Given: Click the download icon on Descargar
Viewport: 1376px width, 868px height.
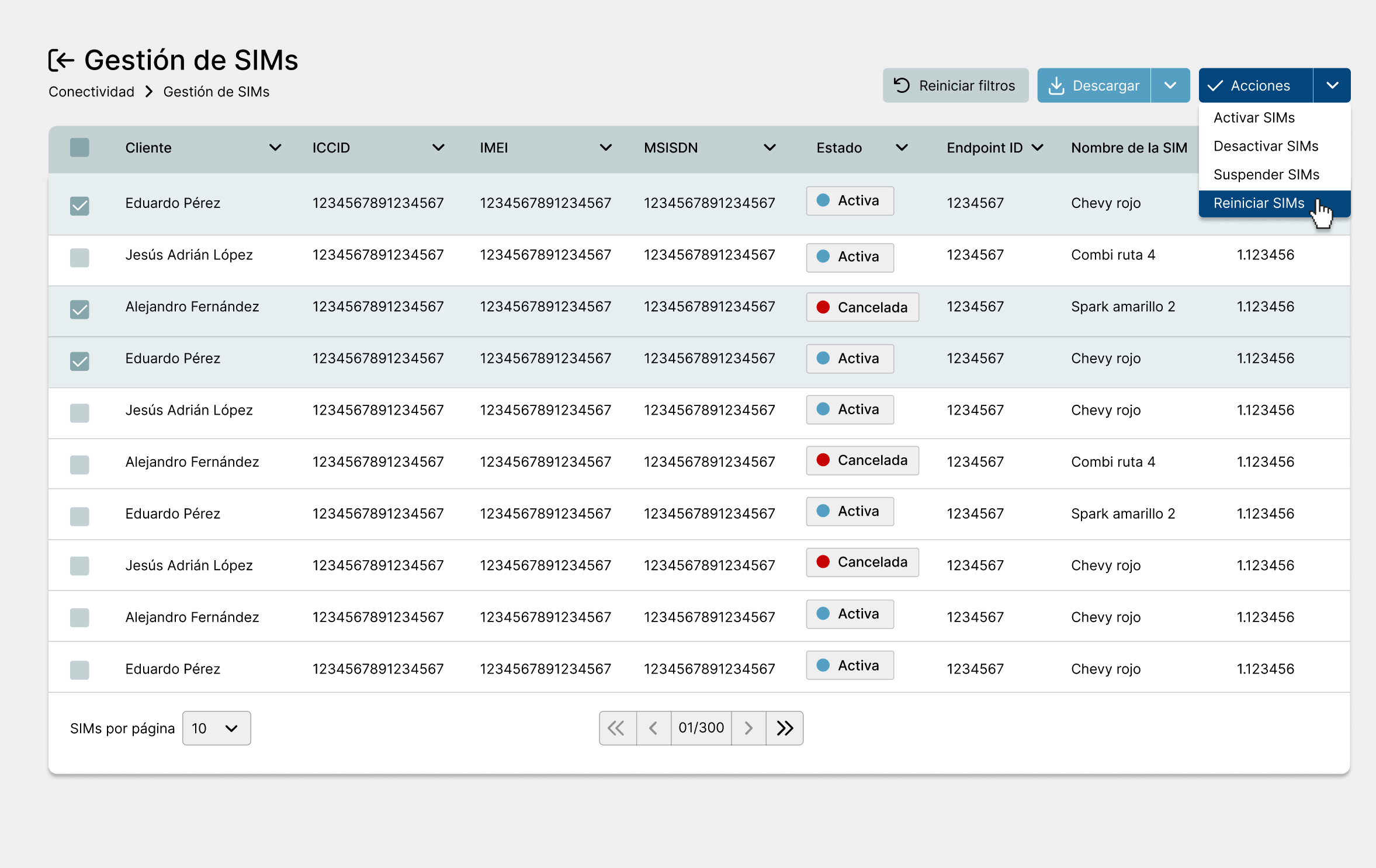Looking at the screenshot, I should pyautogui.click(x=1056, y=86).
